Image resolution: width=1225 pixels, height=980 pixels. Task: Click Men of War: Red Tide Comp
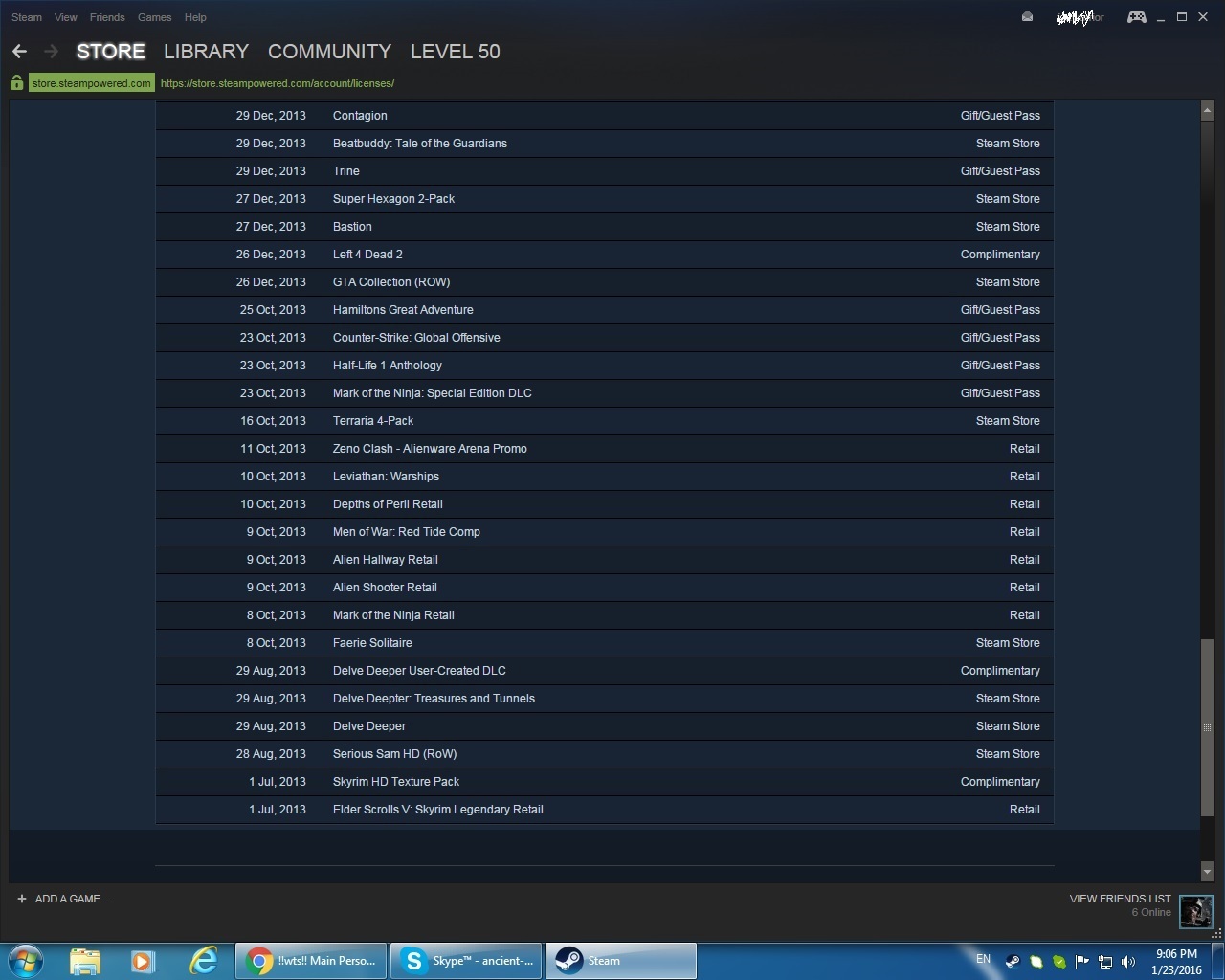pos(604,532)
